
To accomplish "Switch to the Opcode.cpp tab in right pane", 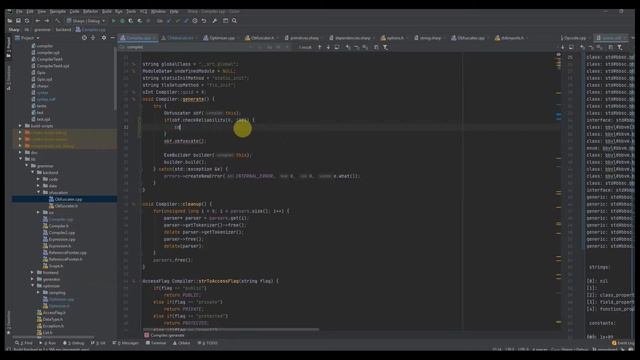I will point(574,38).
